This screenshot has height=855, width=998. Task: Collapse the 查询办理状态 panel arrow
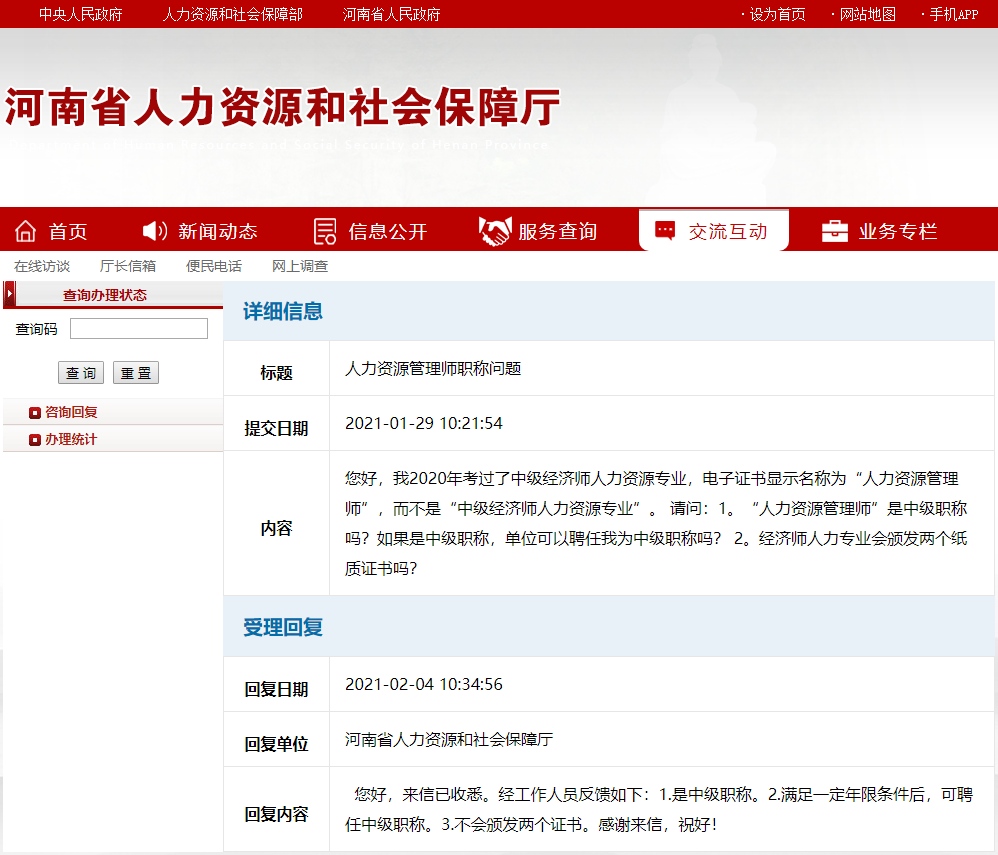pyautogui.click(x=10, y=294)
